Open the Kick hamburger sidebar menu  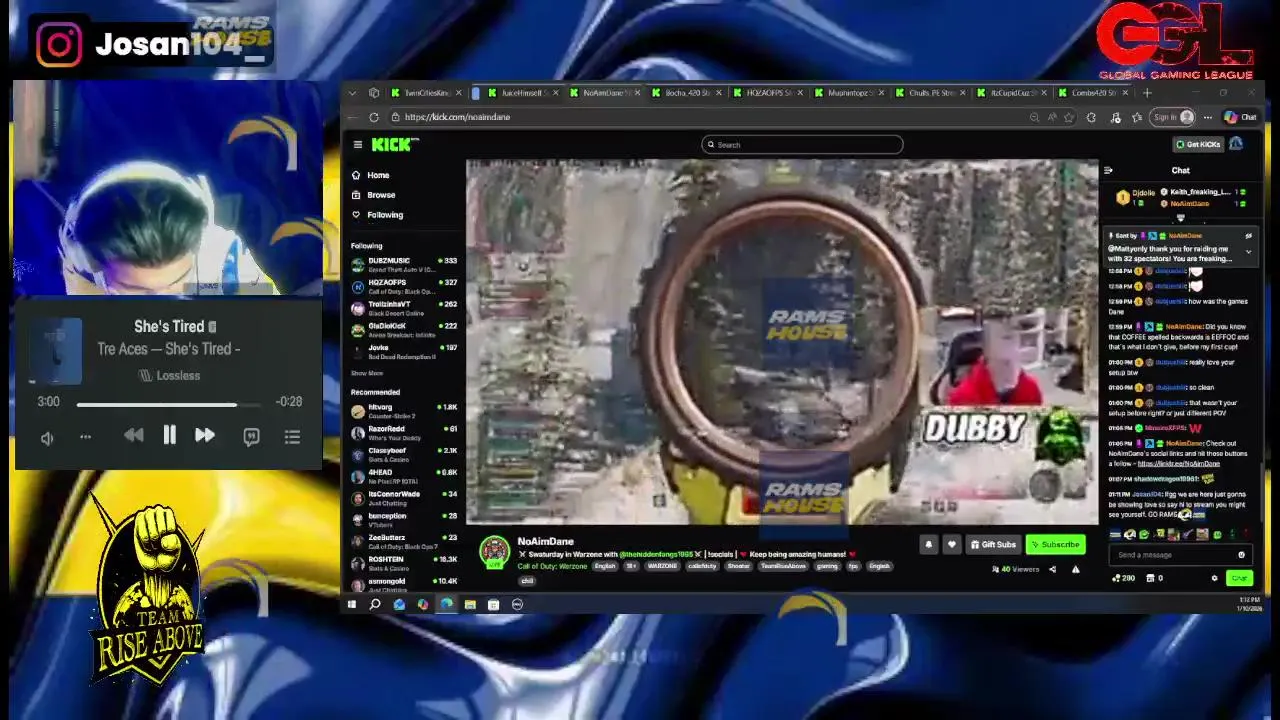pos(357,145)
